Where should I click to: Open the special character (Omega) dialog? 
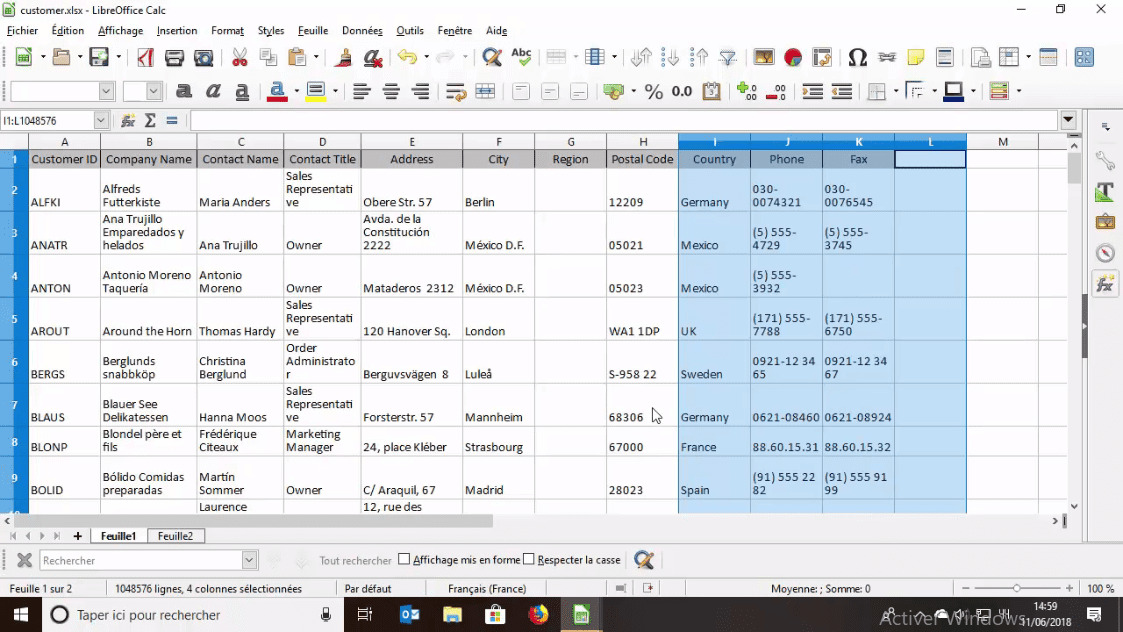(857, 57)
